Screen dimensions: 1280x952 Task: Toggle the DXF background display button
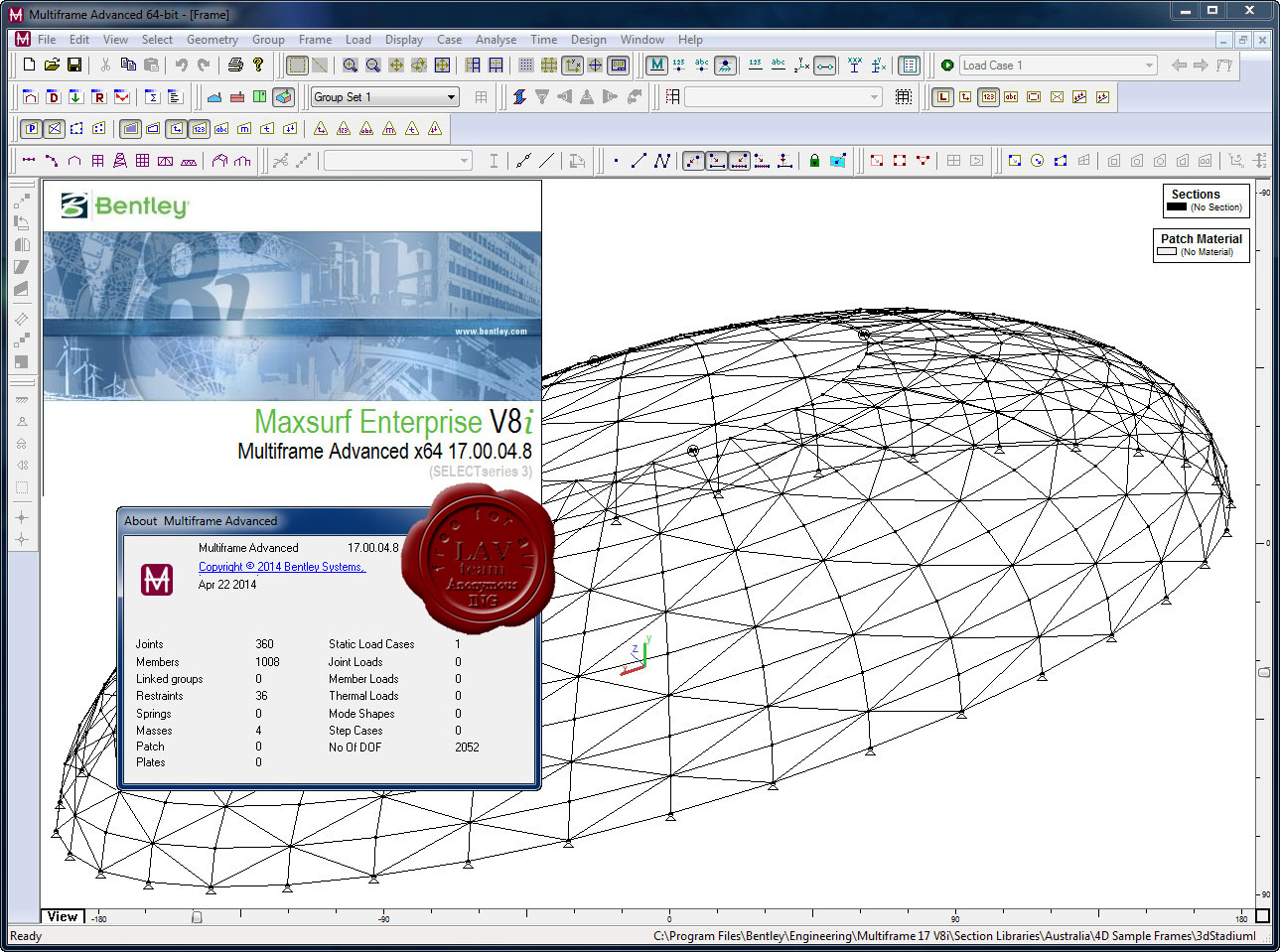pos(618,65)
